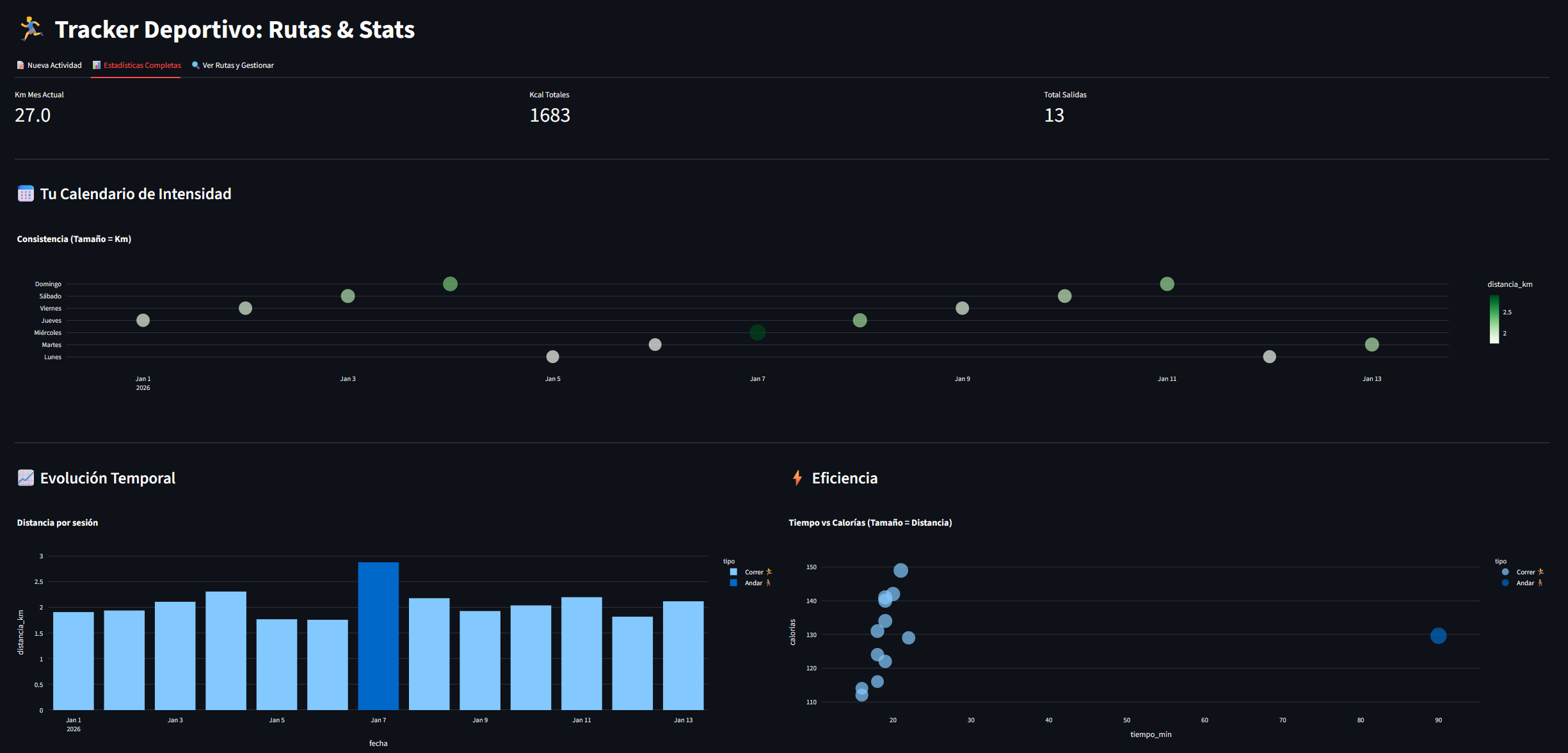Click the Andar point at 90 minutes
The width and height of the screenshot is (1568, 753).
click(1438, 636)
